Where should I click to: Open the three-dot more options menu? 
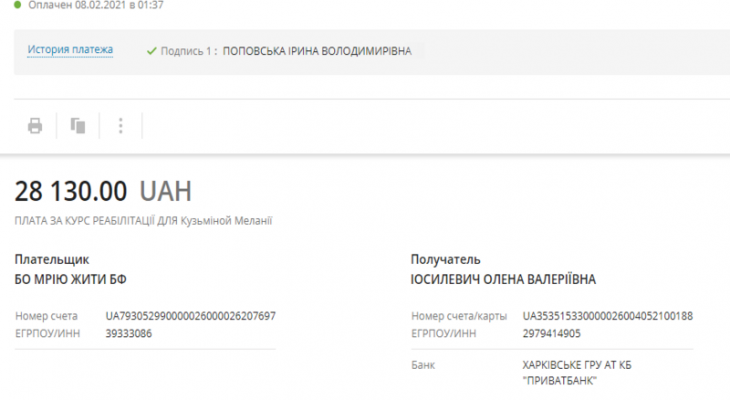(x=121, y=126)
